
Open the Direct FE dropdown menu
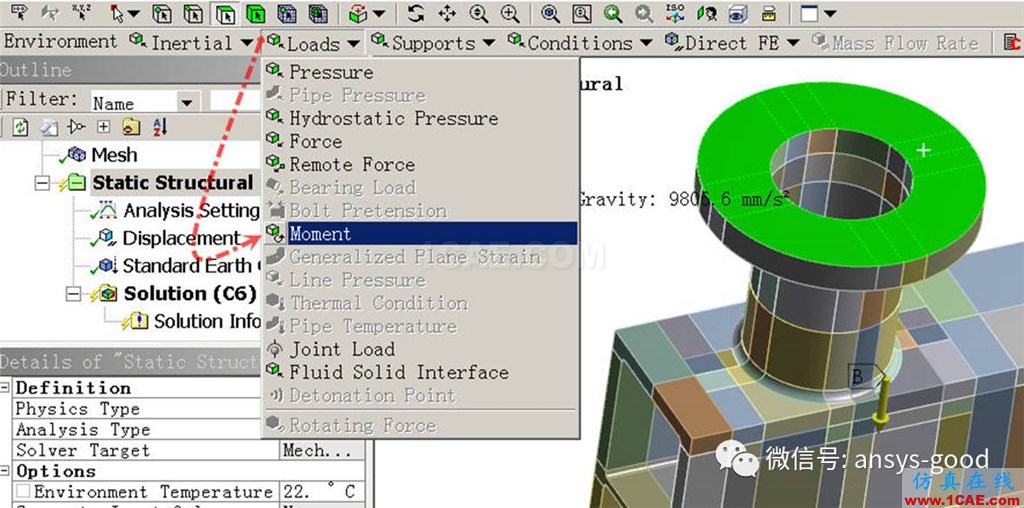(732, 43)
